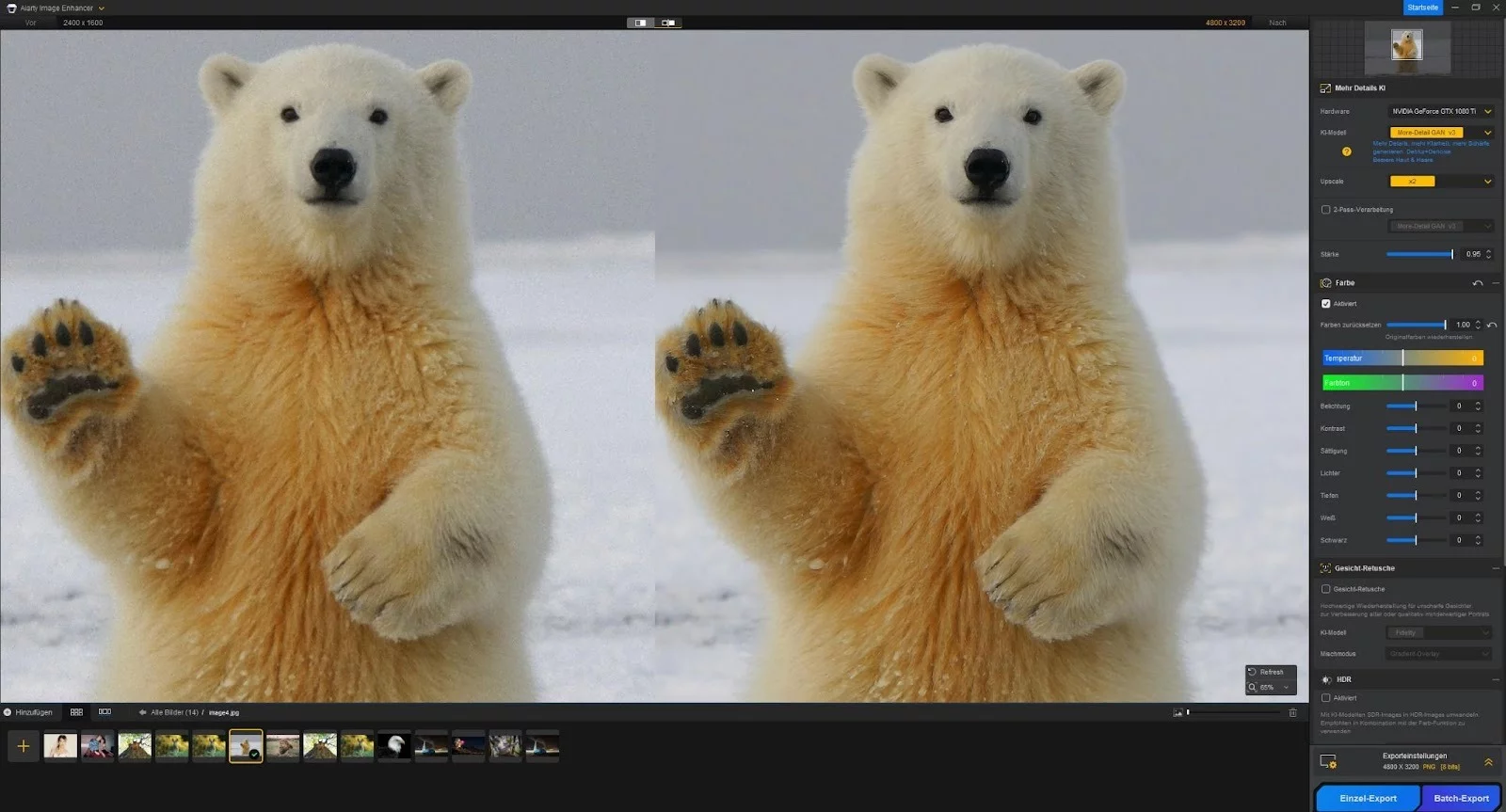Image resolution: width=1506 pixels, height=812 pixels.
Task: Enable the HDR Aktiviert checkbox
Action: (x=1325, y=698)
